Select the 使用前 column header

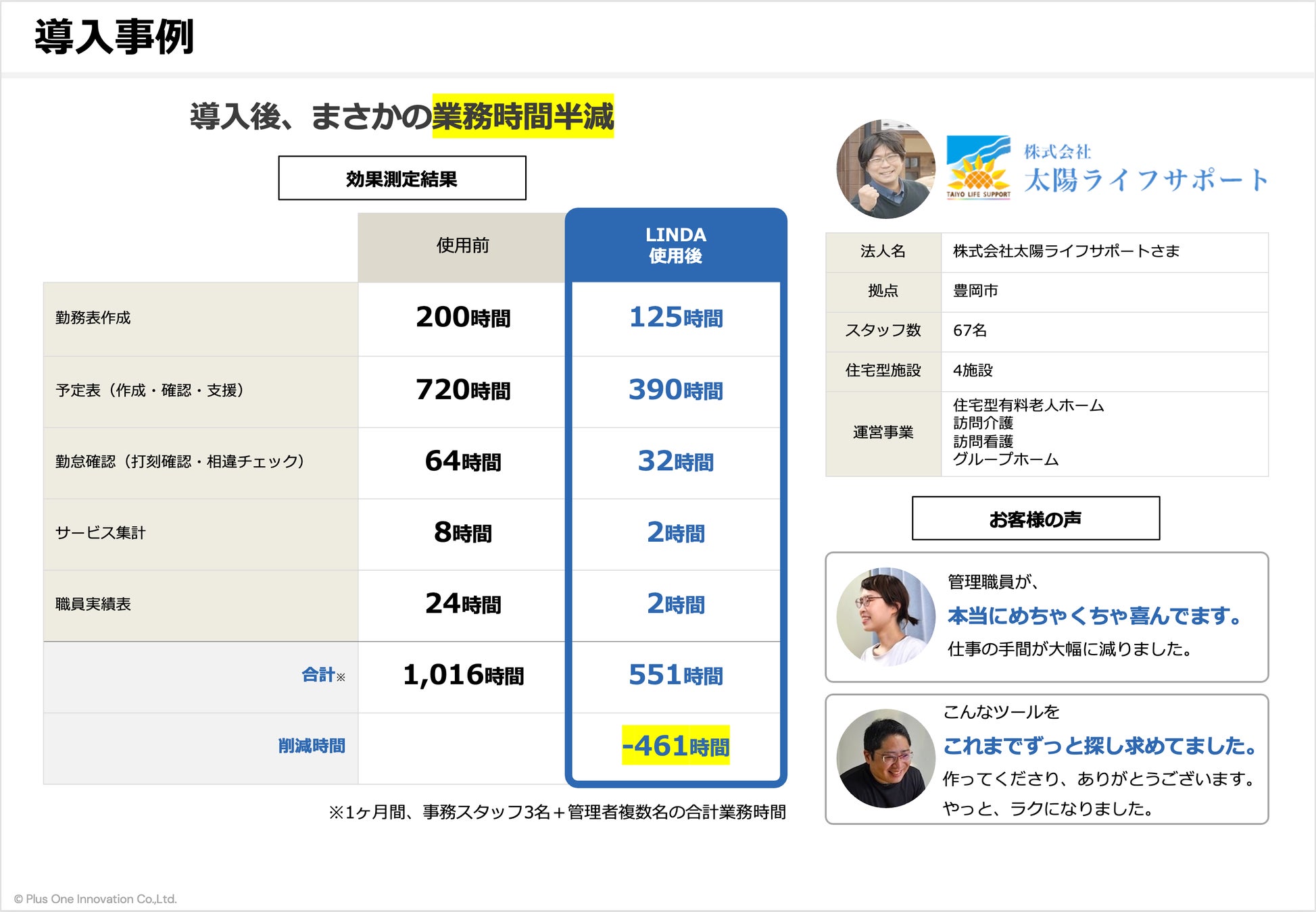462,246
